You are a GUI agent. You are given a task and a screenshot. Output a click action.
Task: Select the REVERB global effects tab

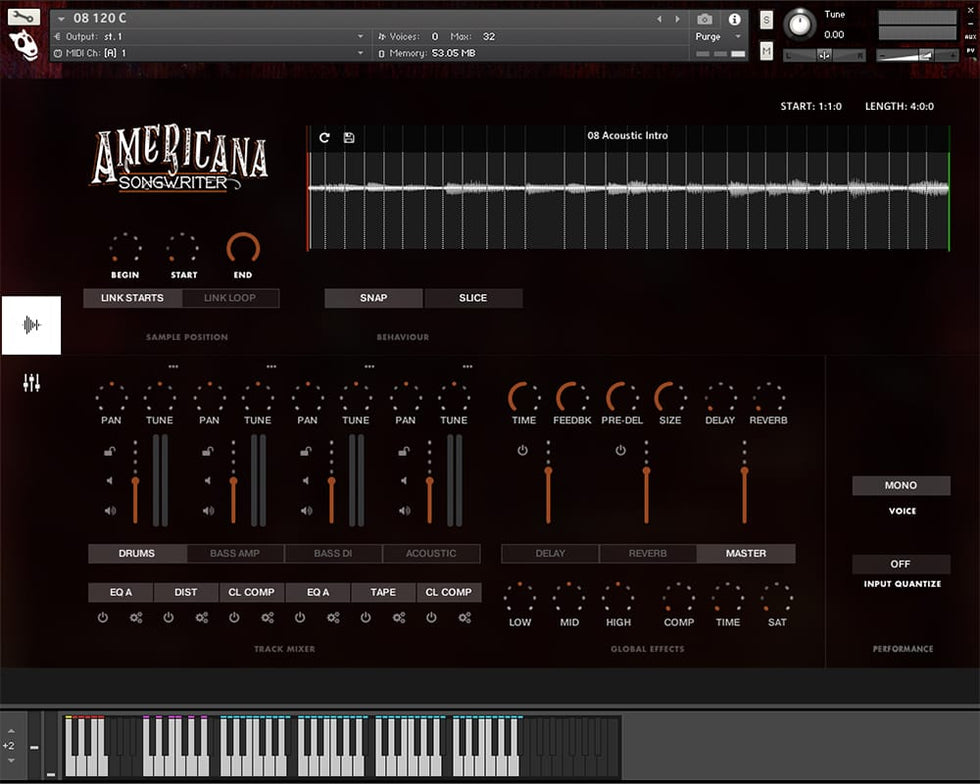pos(647,553)
